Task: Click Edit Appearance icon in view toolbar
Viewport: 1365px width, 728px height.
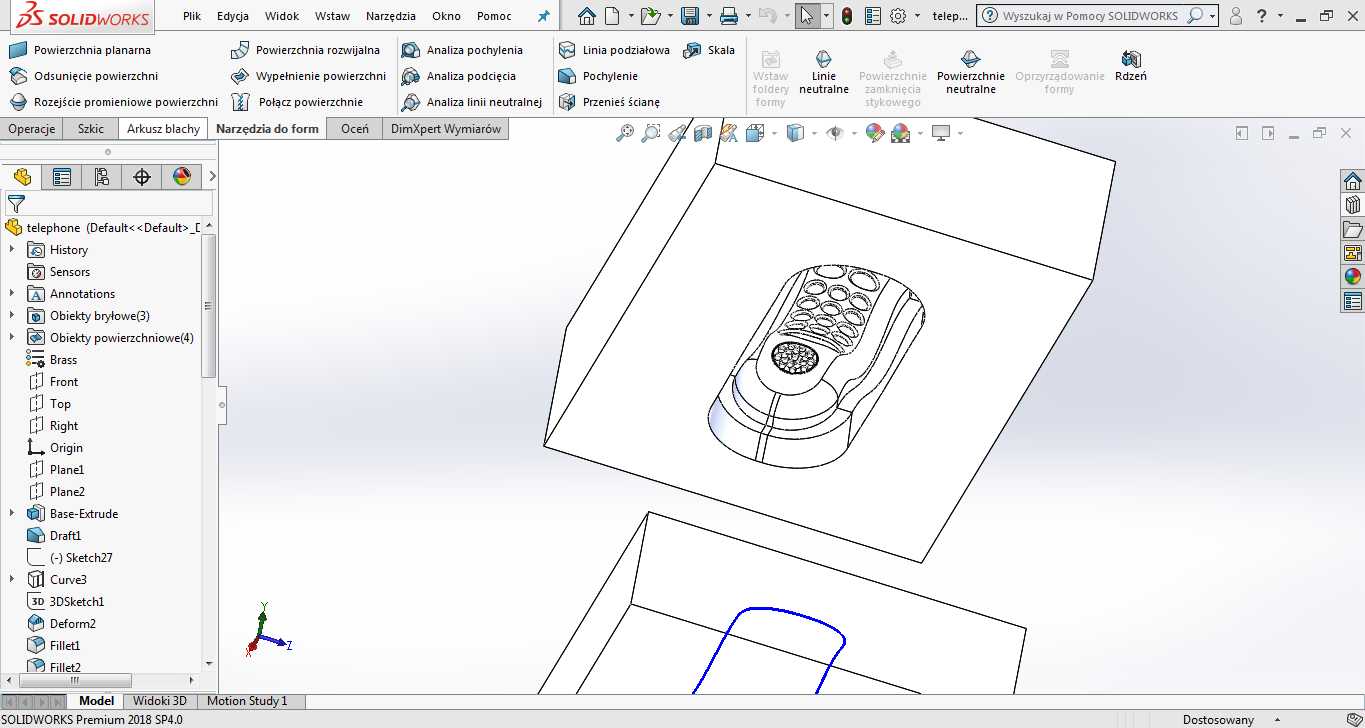Action: (874, 132)
